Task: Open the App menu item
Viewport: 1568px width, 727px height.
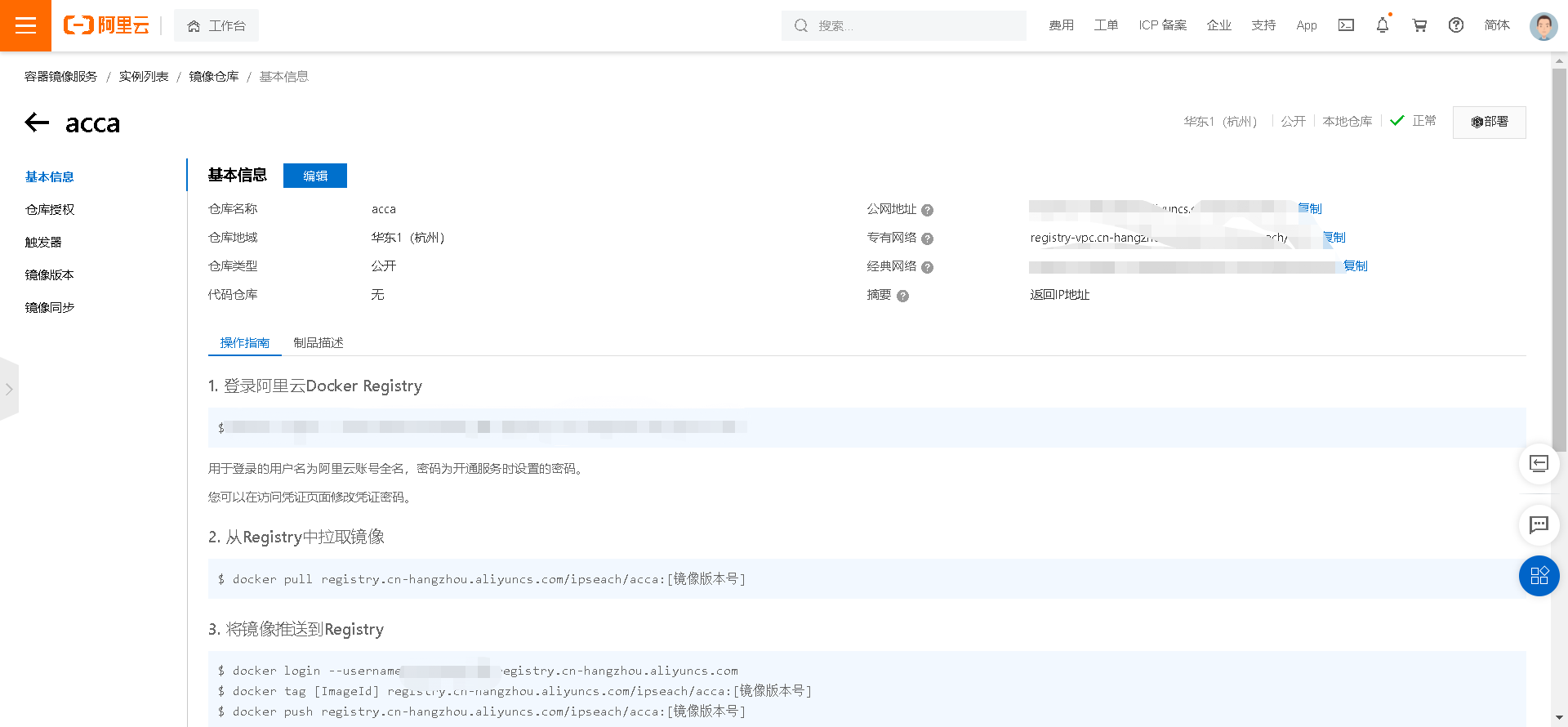Action: point(1307,25)
